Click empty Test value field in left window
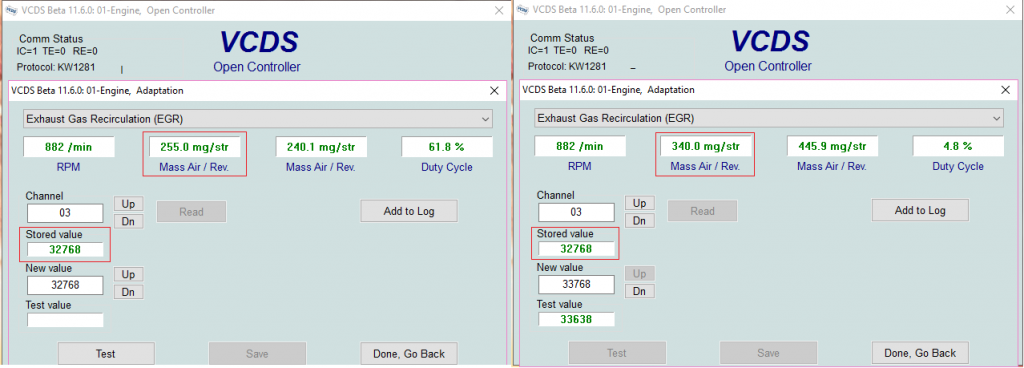This screenshot has width=1024, height=368. (65, 320)
